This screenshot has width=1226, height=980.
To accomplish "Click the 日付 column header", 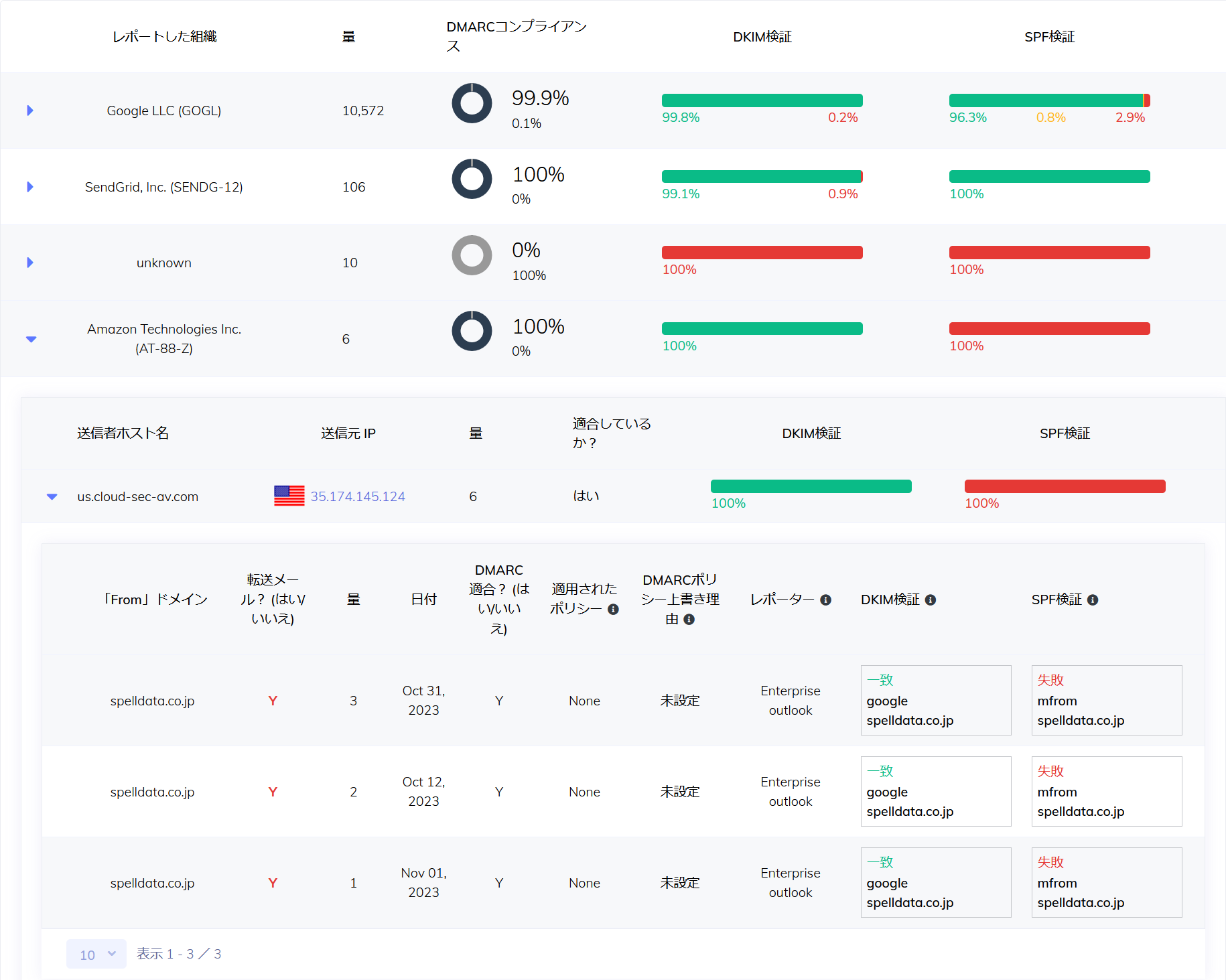I will pos(424,600).
